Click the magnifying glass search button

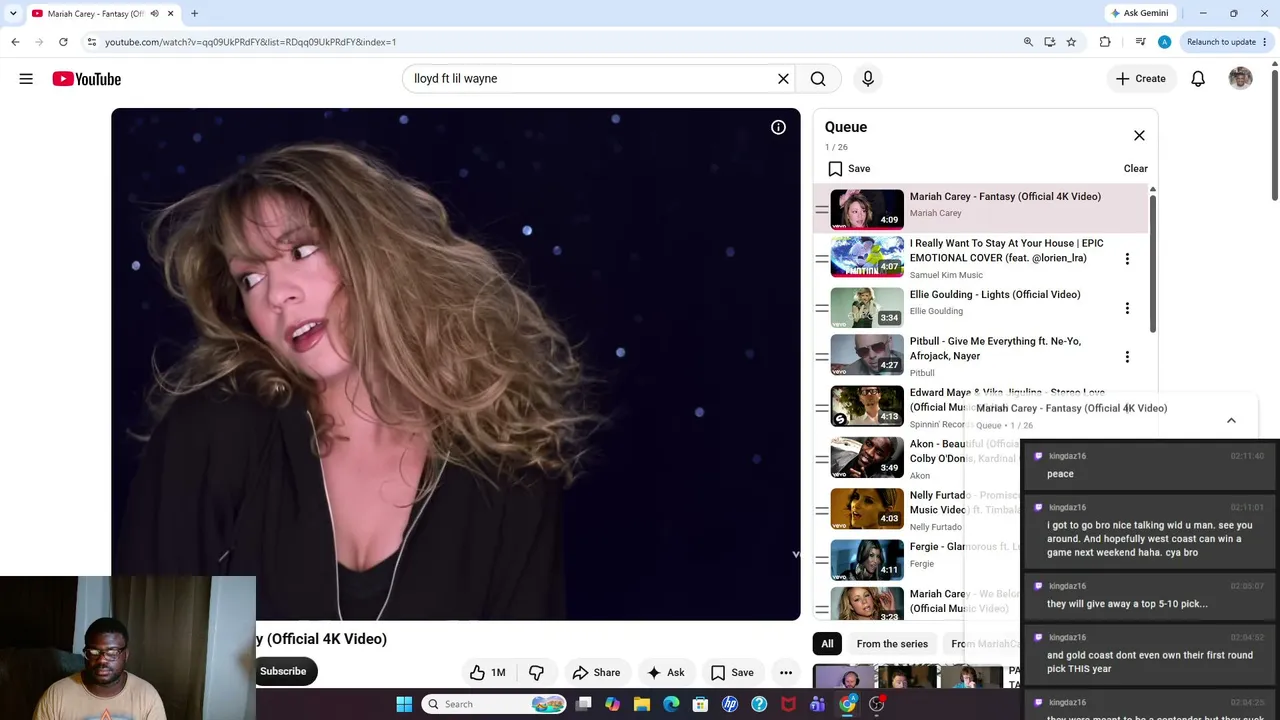click(x=818, y=79)
